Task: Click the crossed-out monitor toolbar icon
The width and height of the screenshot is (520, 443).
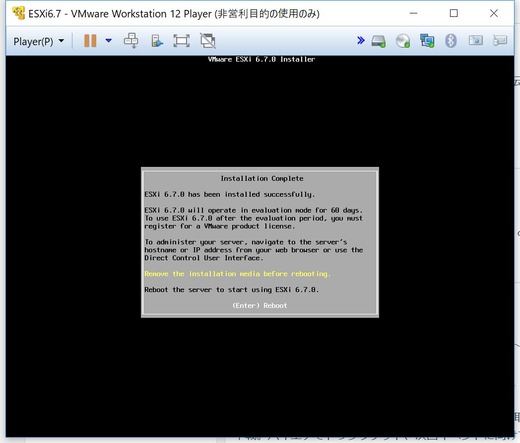Action: [208, 41]
